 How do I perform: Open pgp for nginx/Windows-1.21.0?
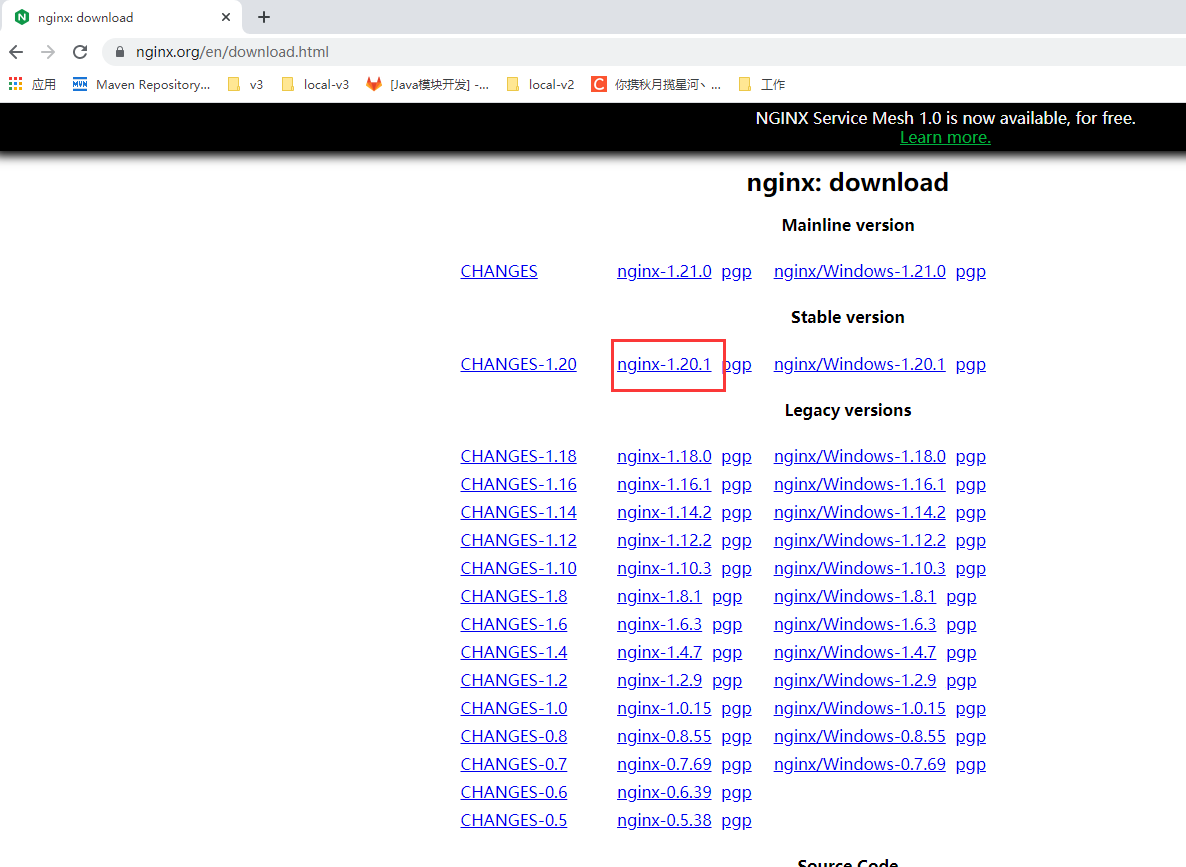pos(970,272)
